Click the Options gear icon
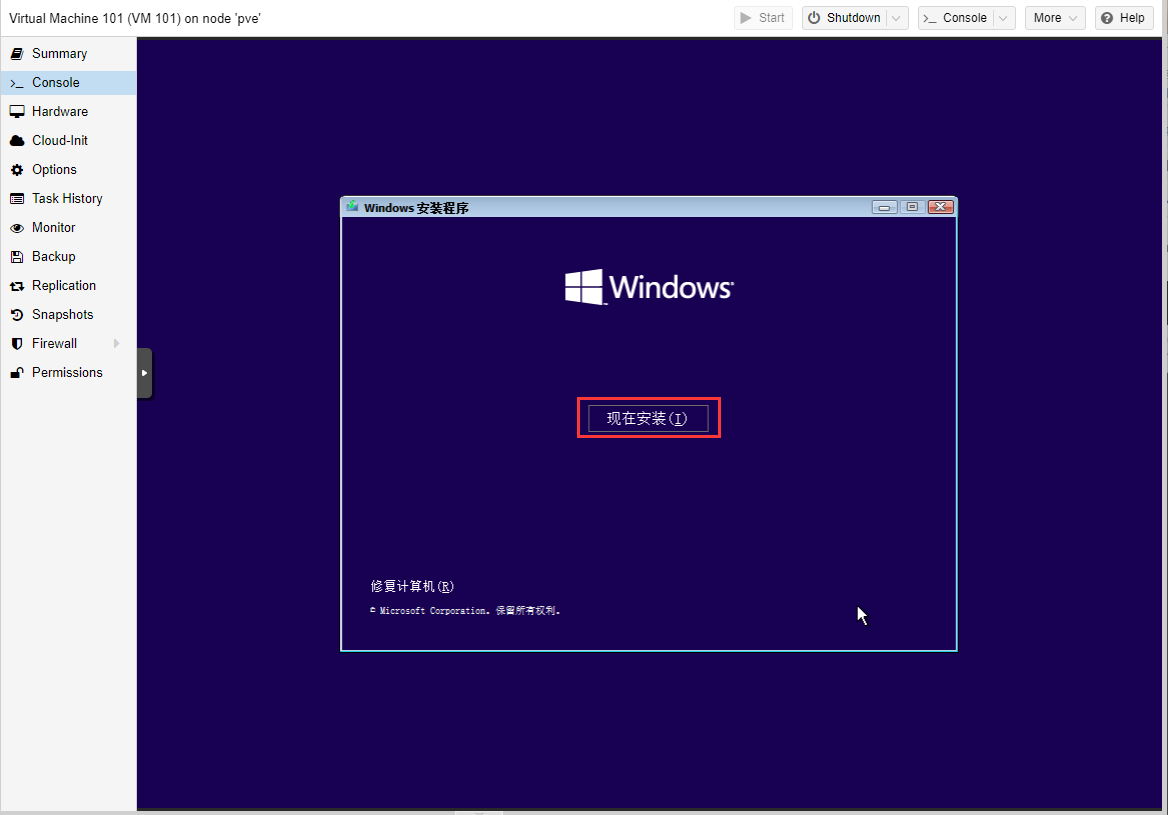This screenshot has width=1168, height=815. [x=17, y=170]
